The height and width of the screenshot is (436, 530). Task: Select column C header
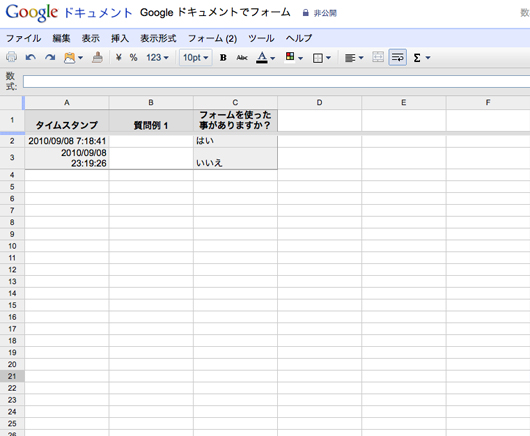click(x=235, y=102)
